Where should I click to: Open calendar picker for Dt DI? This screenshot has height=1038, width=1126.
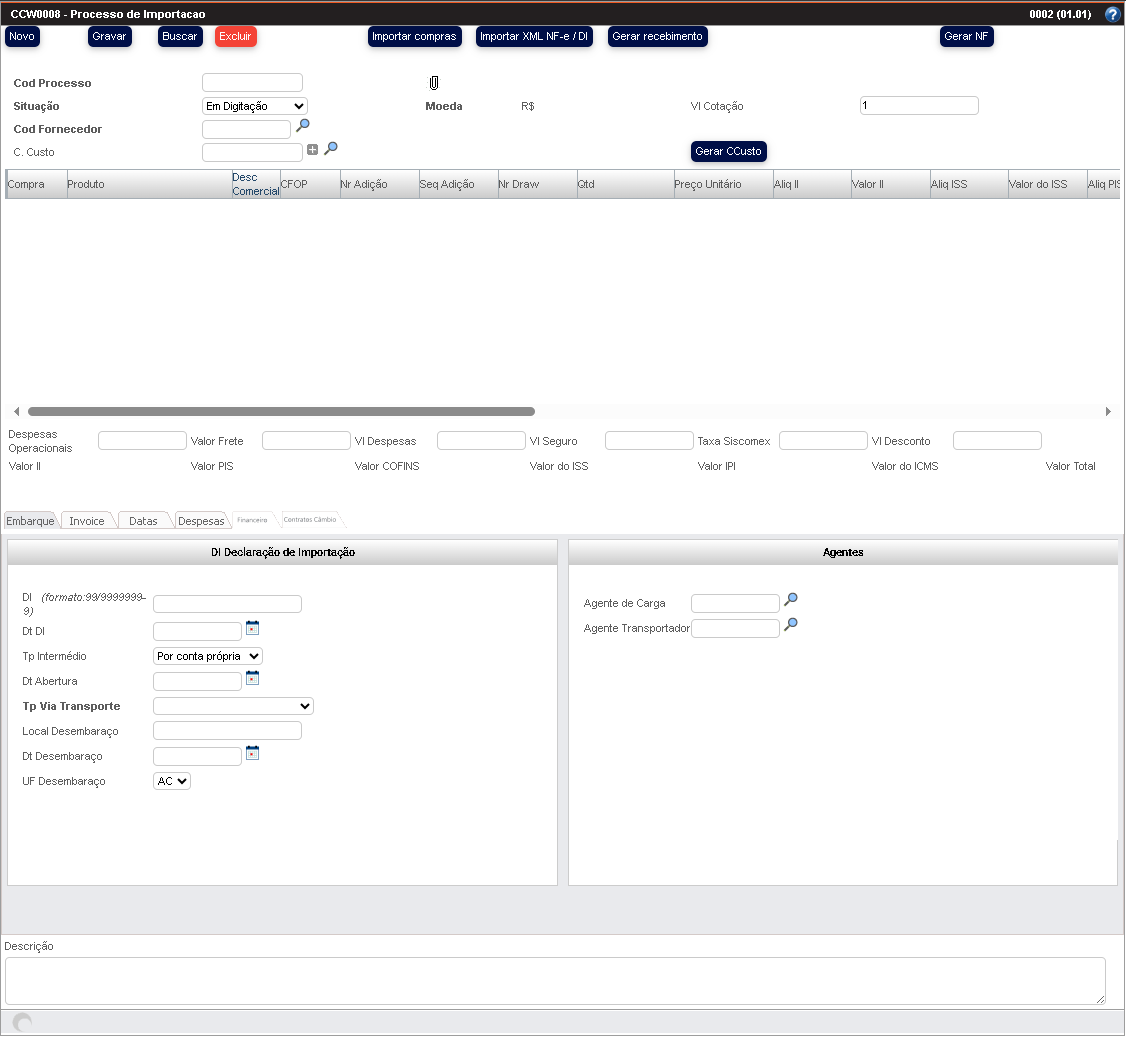(253, 628)
